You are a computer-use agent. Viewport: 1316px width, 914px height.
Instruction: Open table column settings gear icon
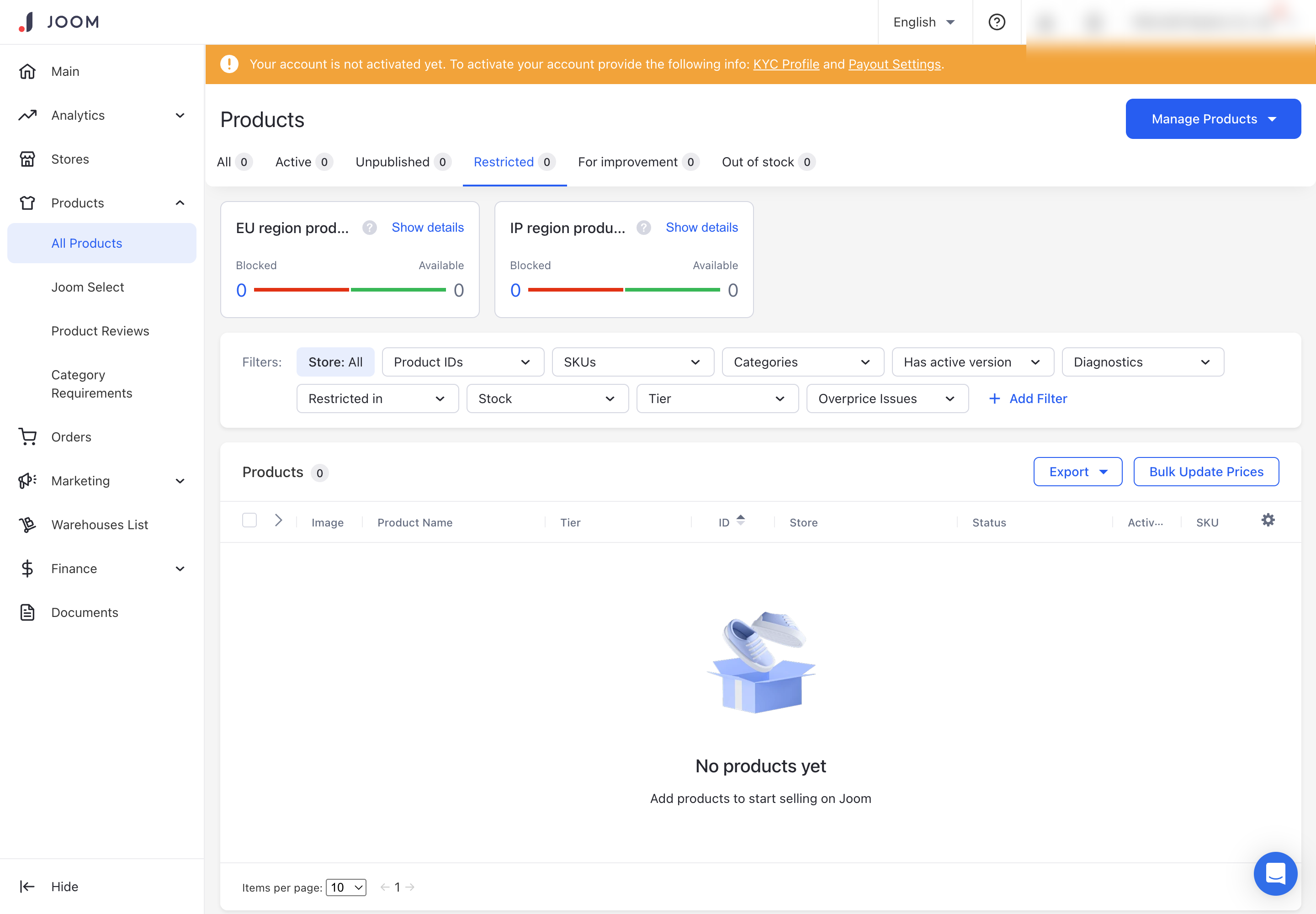[x=1268, y=520]
